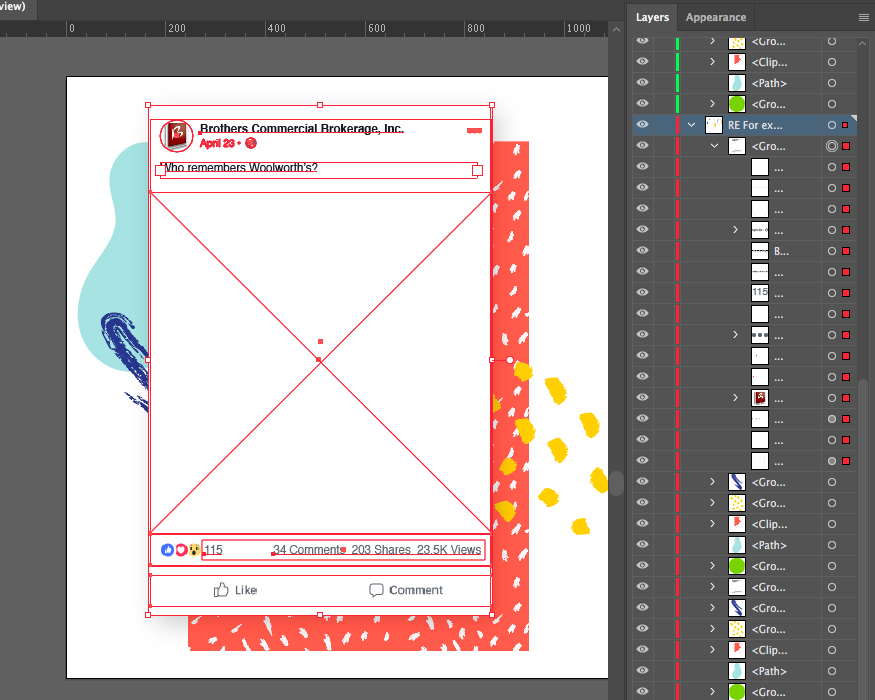Click the red selection square on the 115 thumbnail row
This screenshot has height=700, width=875.
pos(846,293)
